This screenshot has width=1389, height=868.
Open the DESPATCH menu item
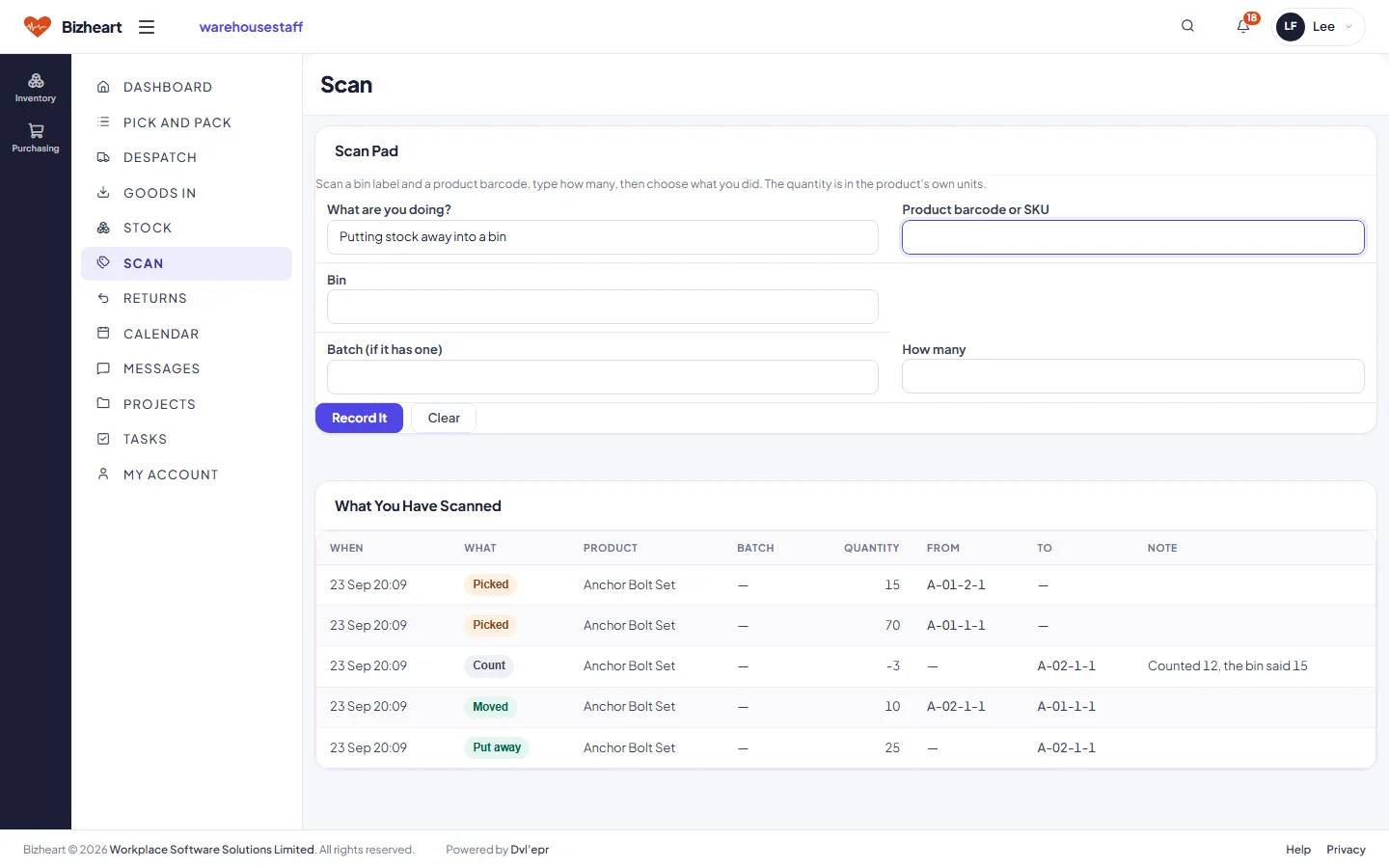click(x=186, y=157)
